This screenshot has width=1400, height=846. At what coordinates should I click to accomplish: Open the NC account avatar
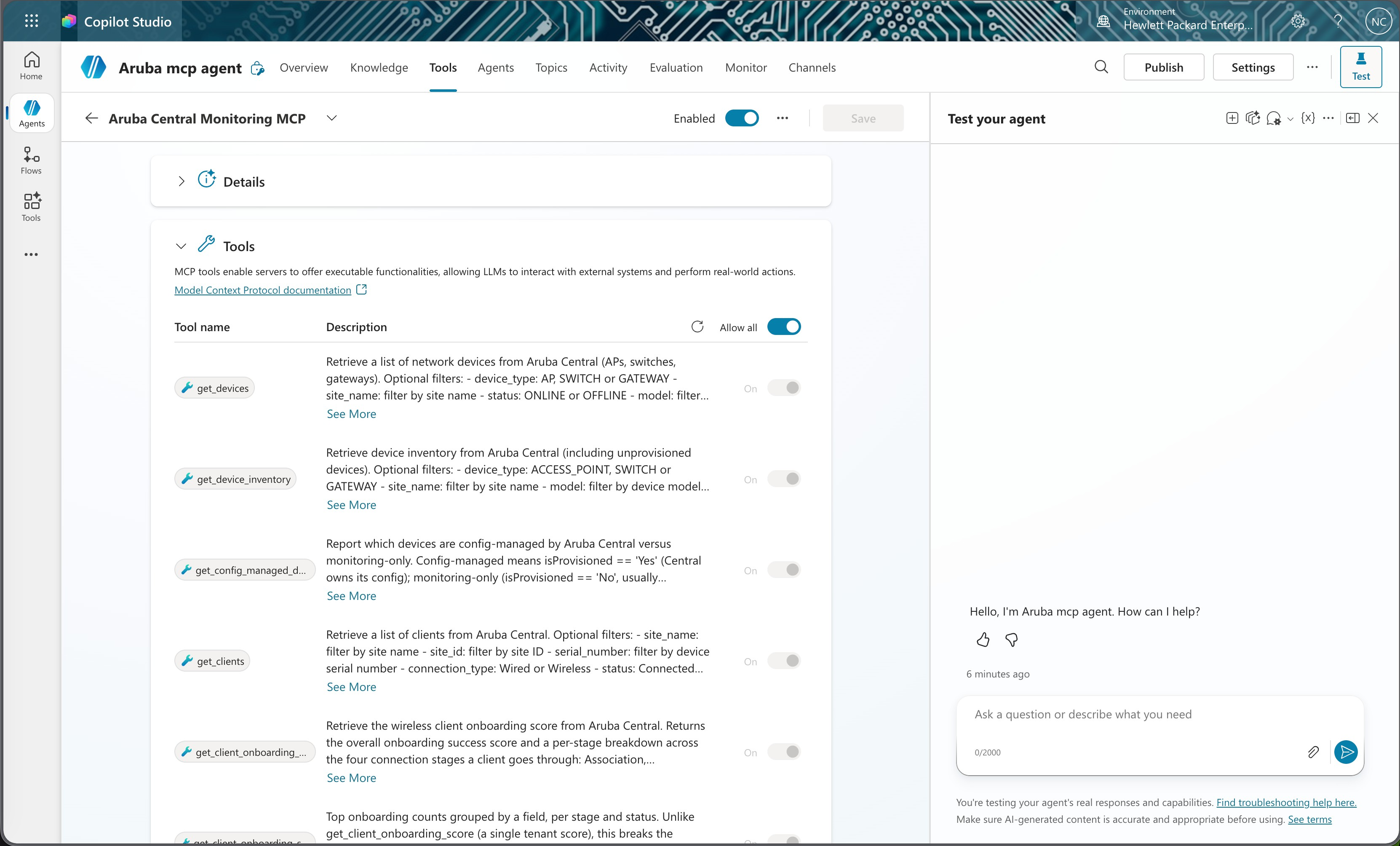coord(1379,21)
